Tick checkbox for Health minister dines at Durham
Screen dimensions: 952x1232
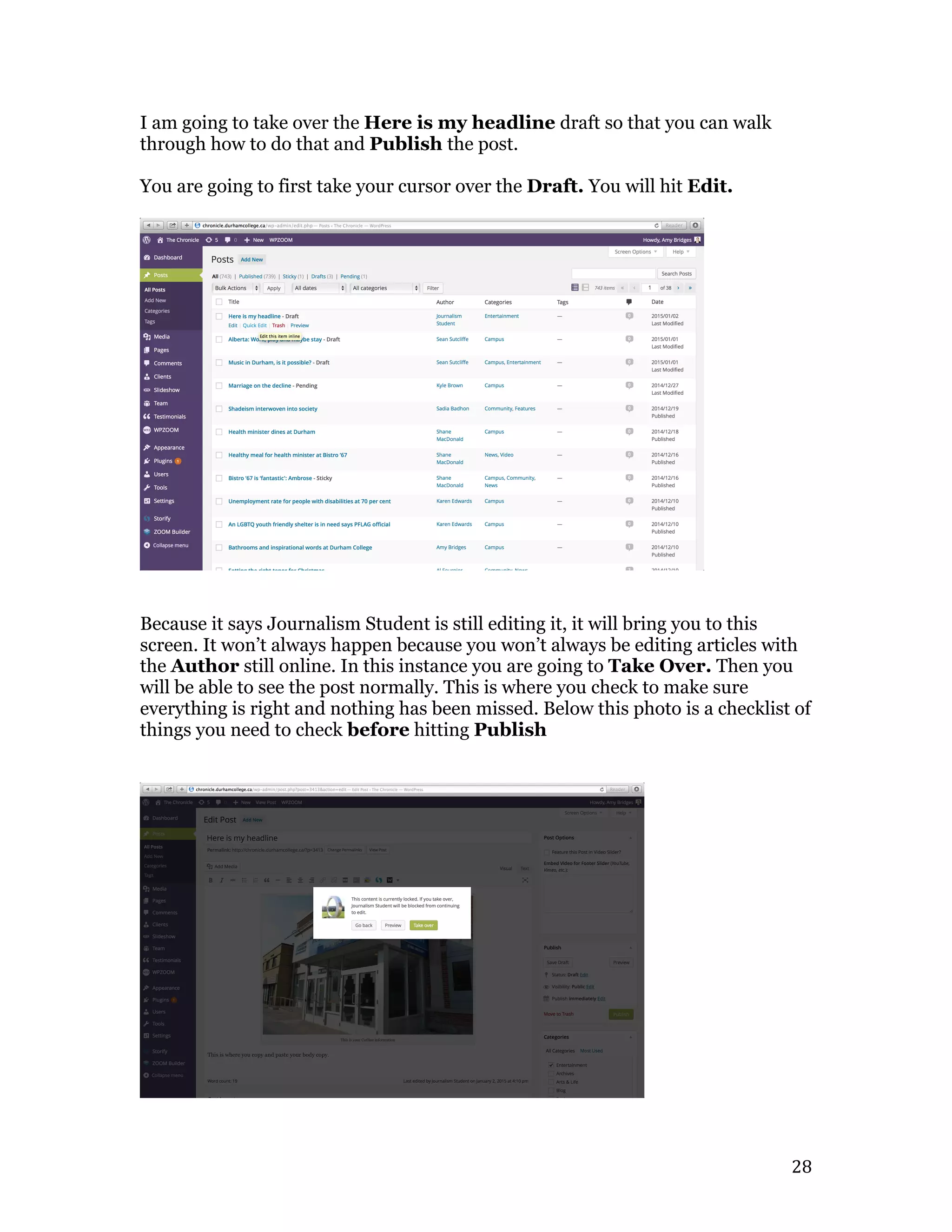[x=219, y=432]
